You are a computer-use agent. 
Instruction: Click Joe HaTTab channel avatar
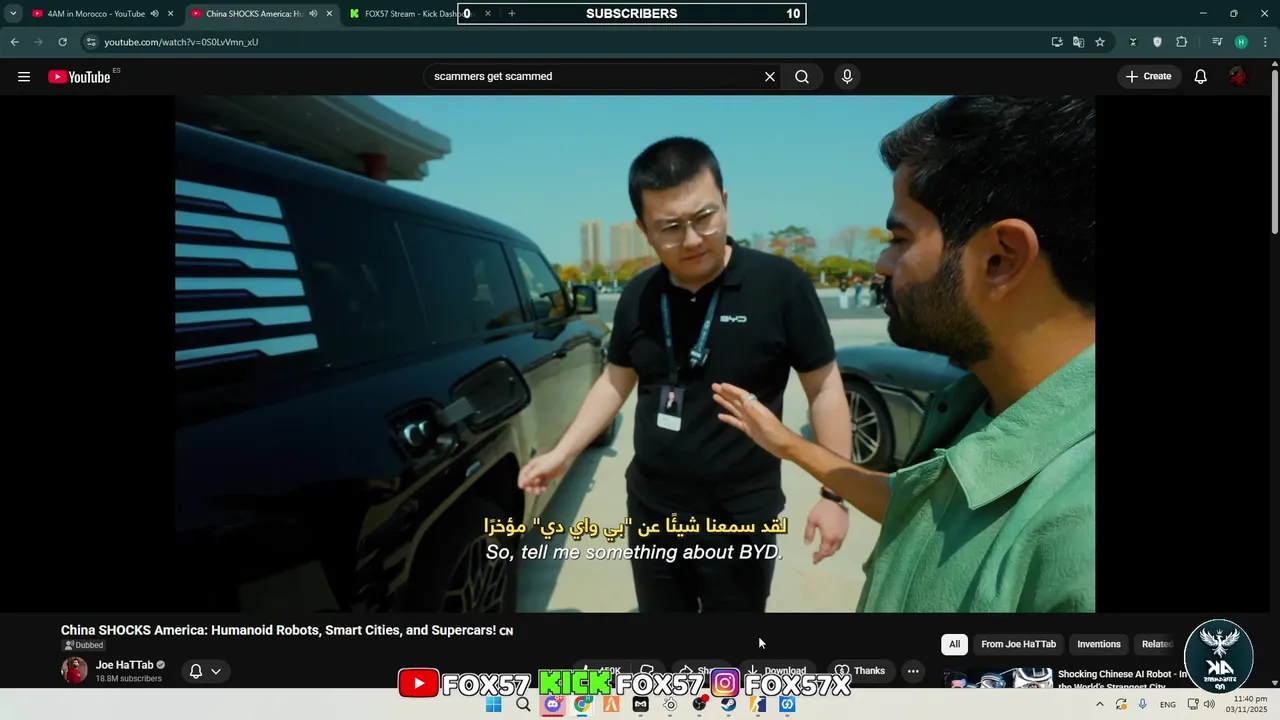[x=75, y=671]
